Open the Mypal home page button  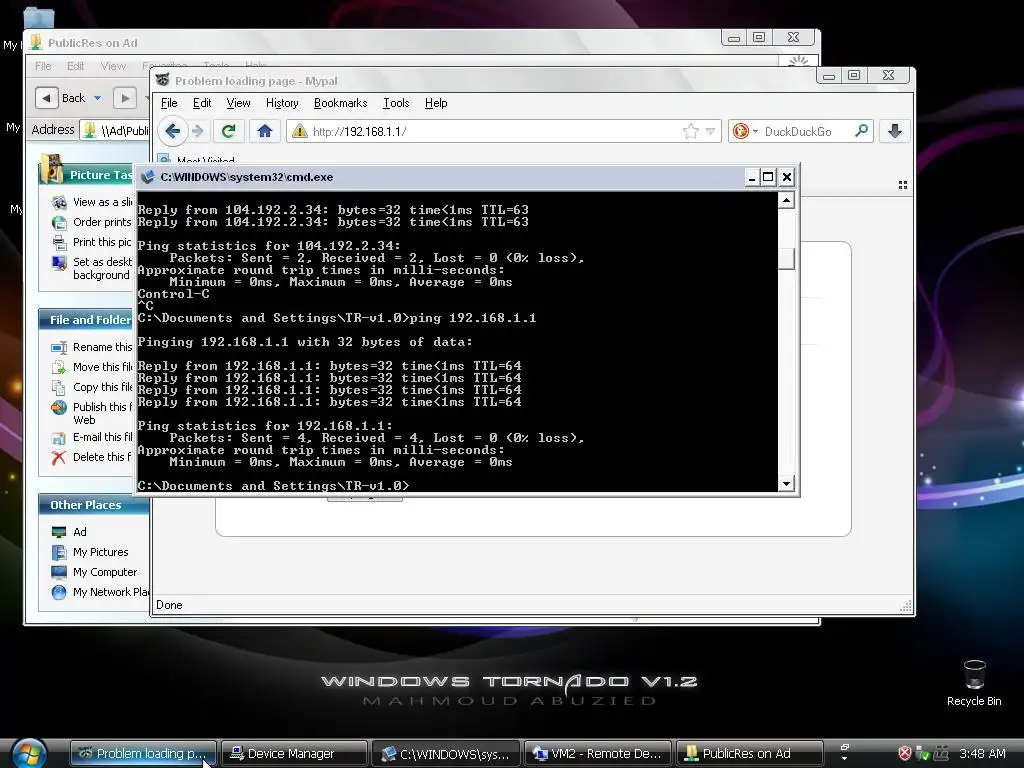coord(264,131)
